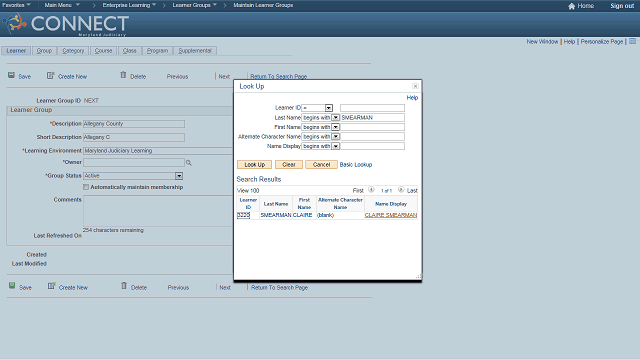Click into the Comments text area

click(x=158, y=211)
